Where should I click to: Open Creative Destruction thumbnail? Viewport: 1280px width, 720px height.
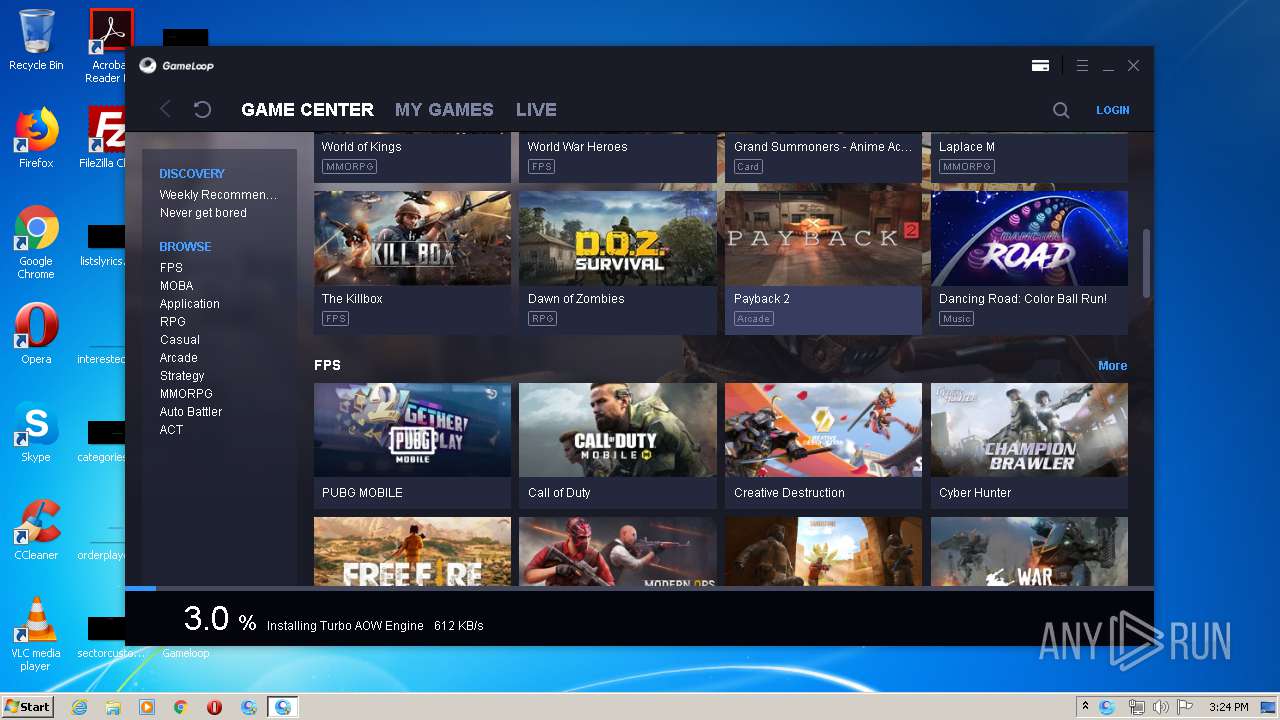(x=823, y=430)
